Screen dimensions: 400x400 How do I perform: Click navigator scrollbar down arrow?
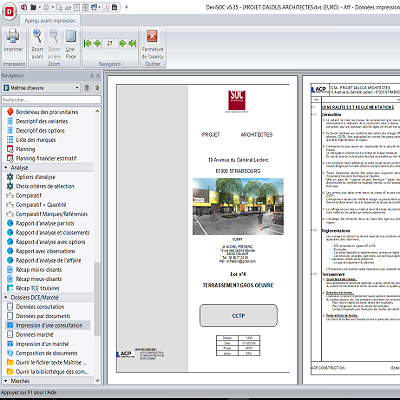pos(97,380)
